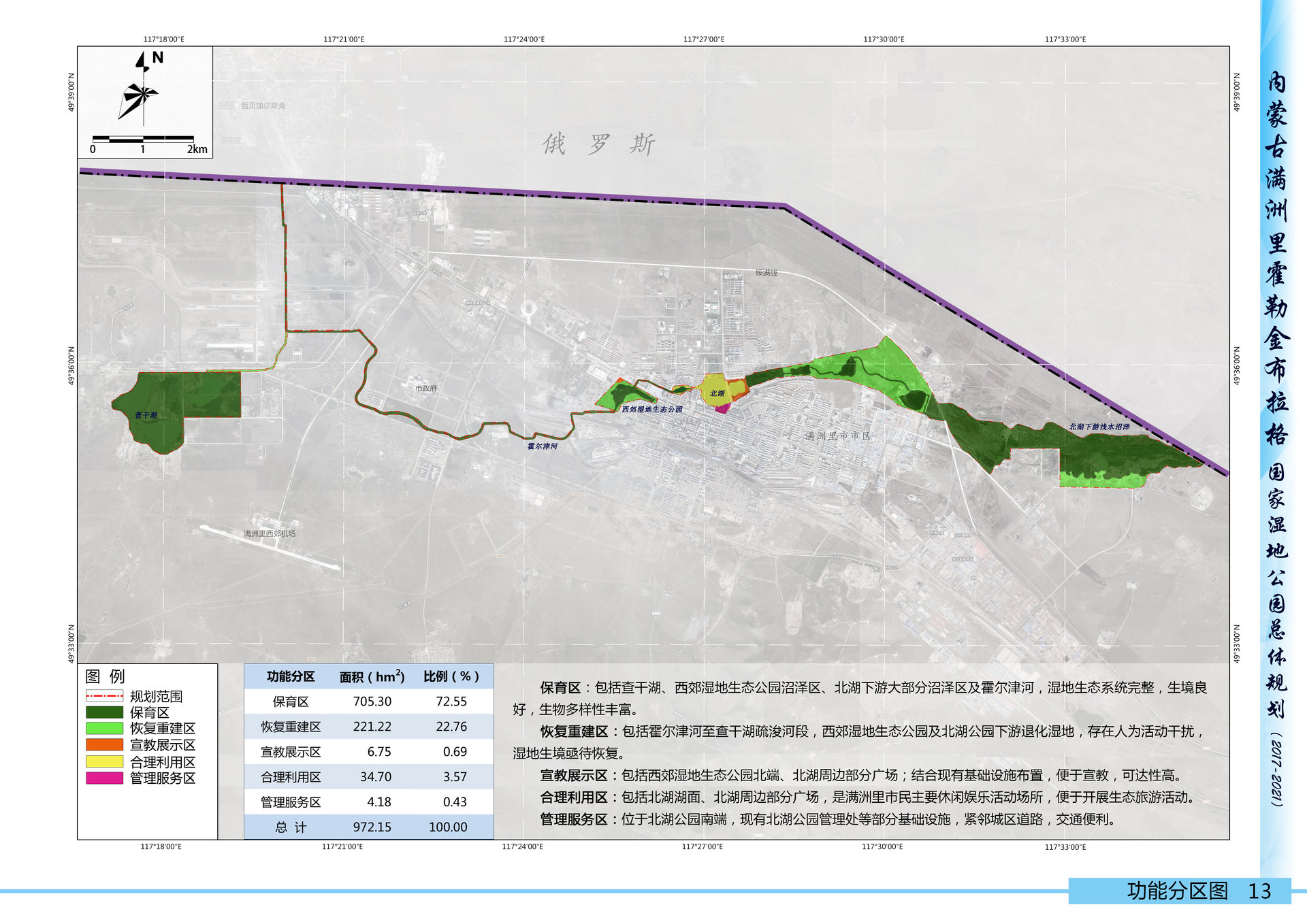This screenshot has height=924, width=1307.
Task: Select the 查干湖 lake label on the map
Action: coord(145,413)
